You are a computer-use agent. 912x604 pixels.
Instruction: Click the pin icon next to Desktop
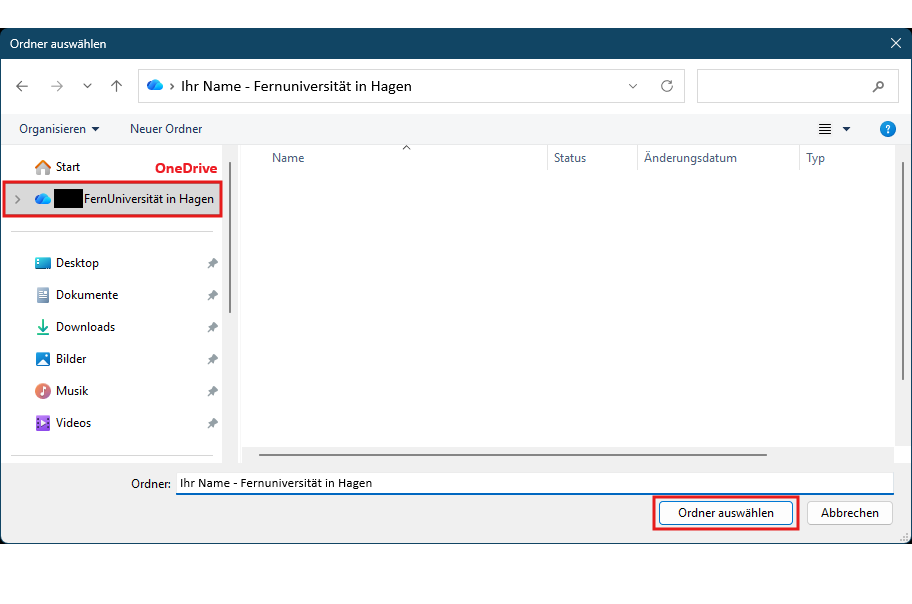pos(212,264)
